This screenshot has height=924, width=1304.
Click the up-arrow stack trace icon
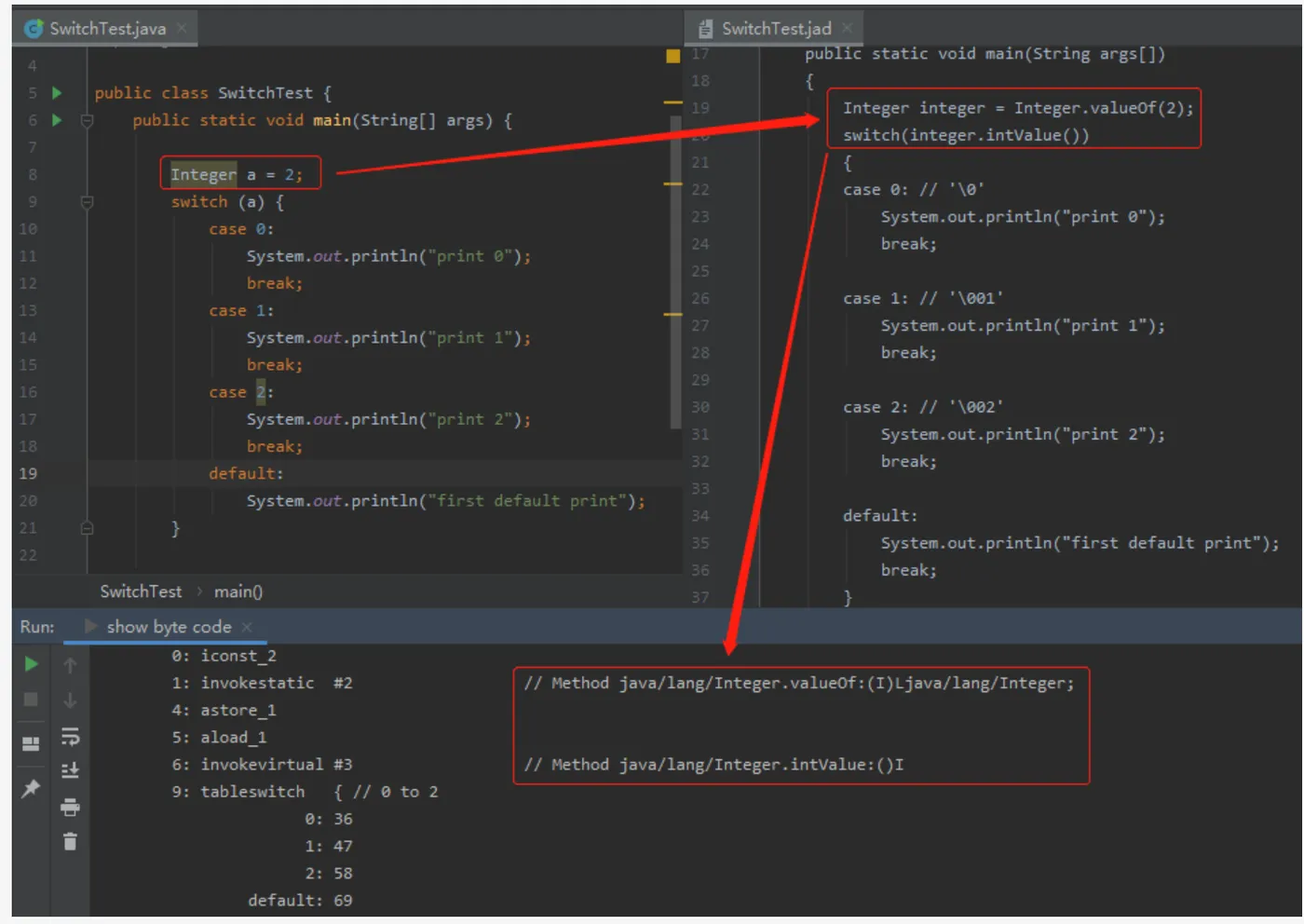pyautogui.click(x=70, y=665)
